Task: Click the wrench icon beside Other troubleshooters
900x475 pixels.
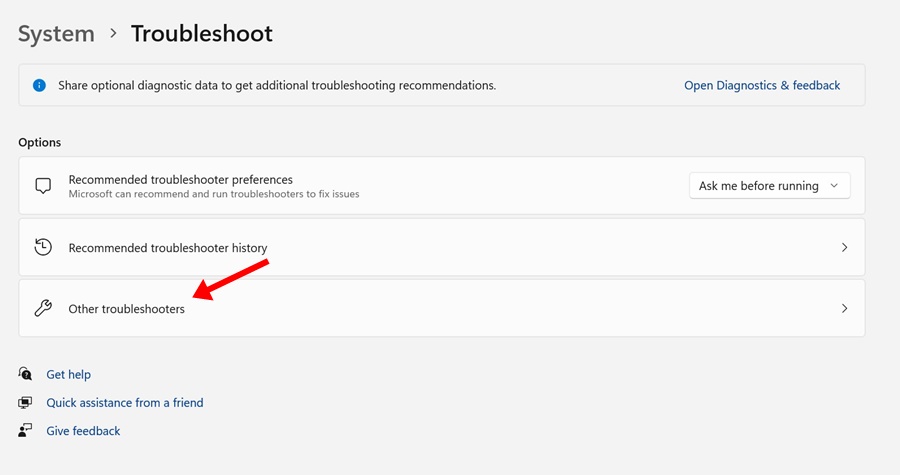Action: point(43,309)
